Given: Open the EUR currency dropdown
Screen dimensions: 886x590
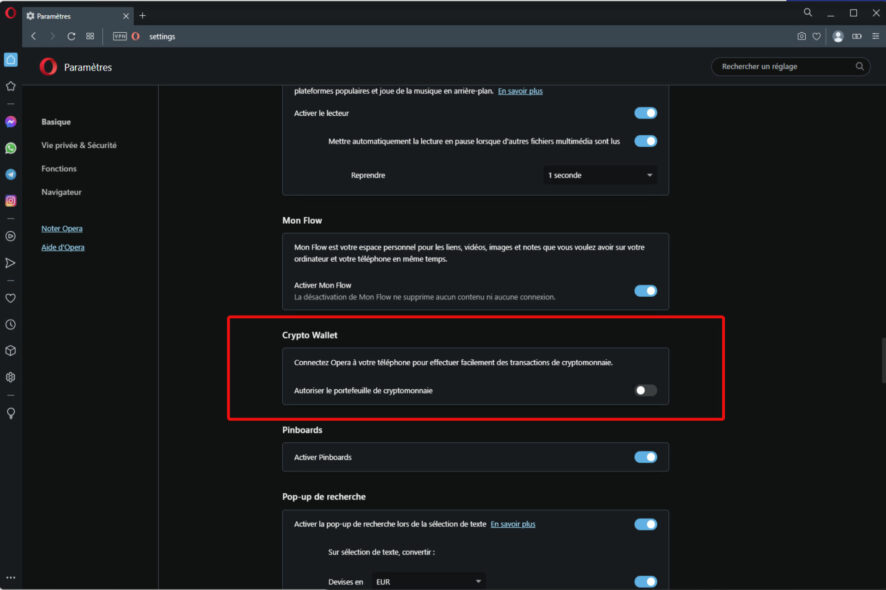Looking at the screenshot, I should click(428, 582).
